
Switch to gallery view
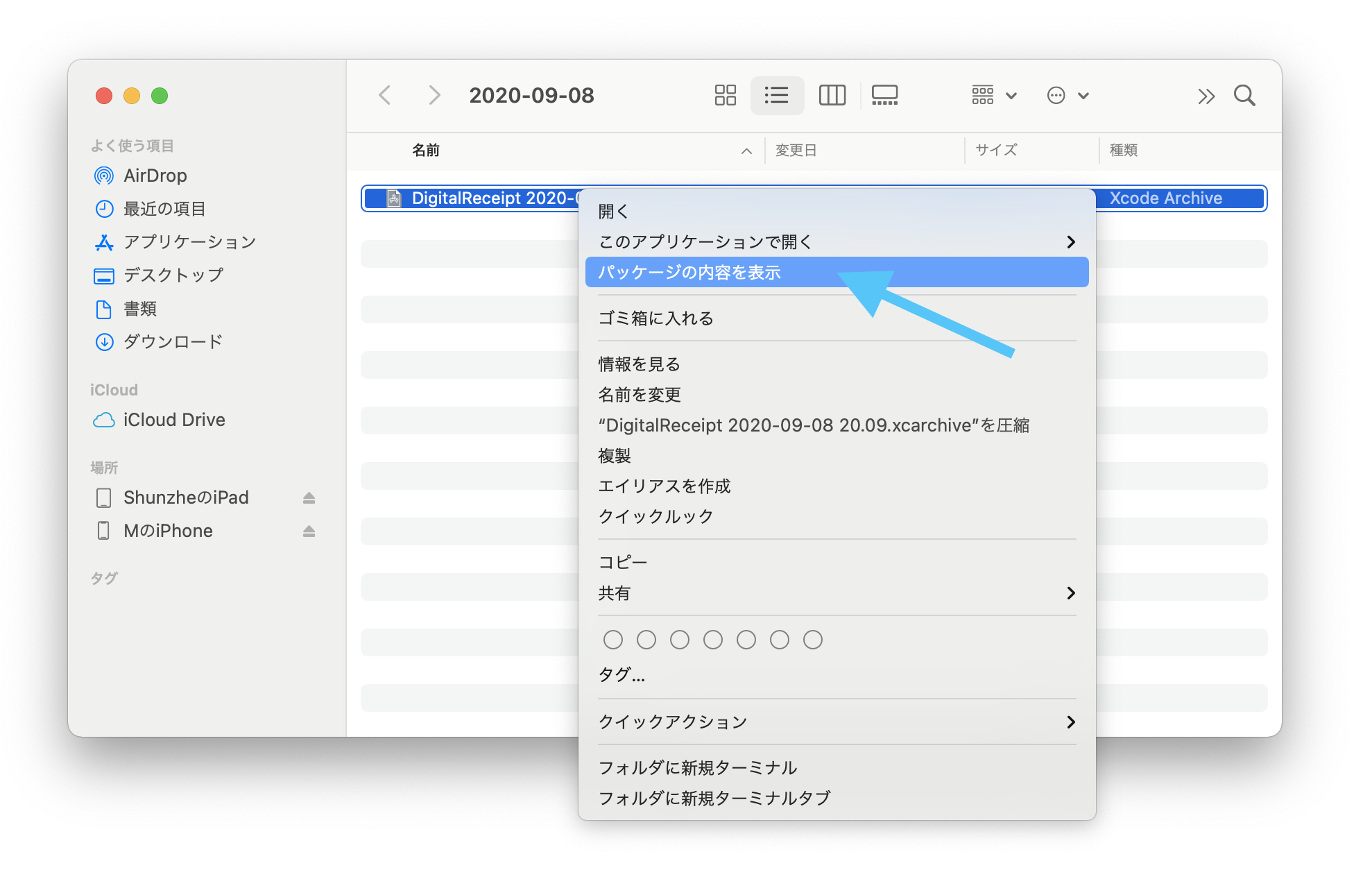884,95
